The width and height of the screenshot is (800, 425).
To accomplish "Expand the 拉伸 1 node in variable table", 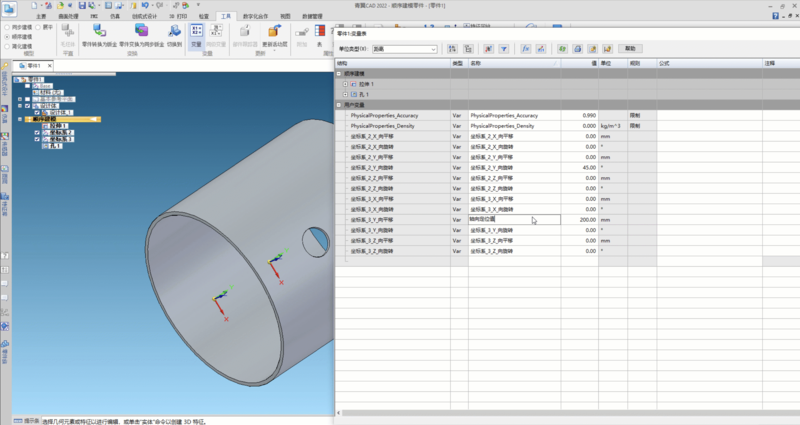I will tap(345, 84).
